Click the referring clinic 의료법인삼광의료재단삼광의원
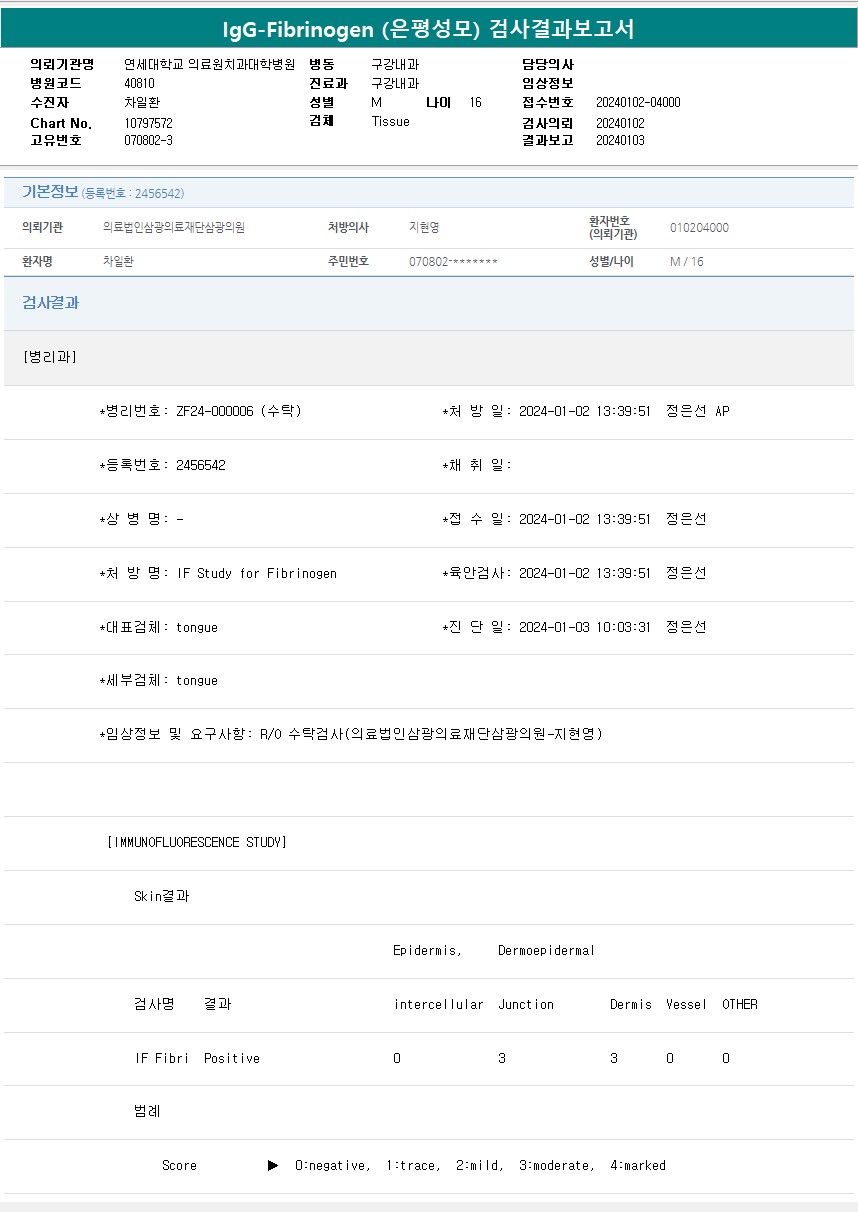 174,227
